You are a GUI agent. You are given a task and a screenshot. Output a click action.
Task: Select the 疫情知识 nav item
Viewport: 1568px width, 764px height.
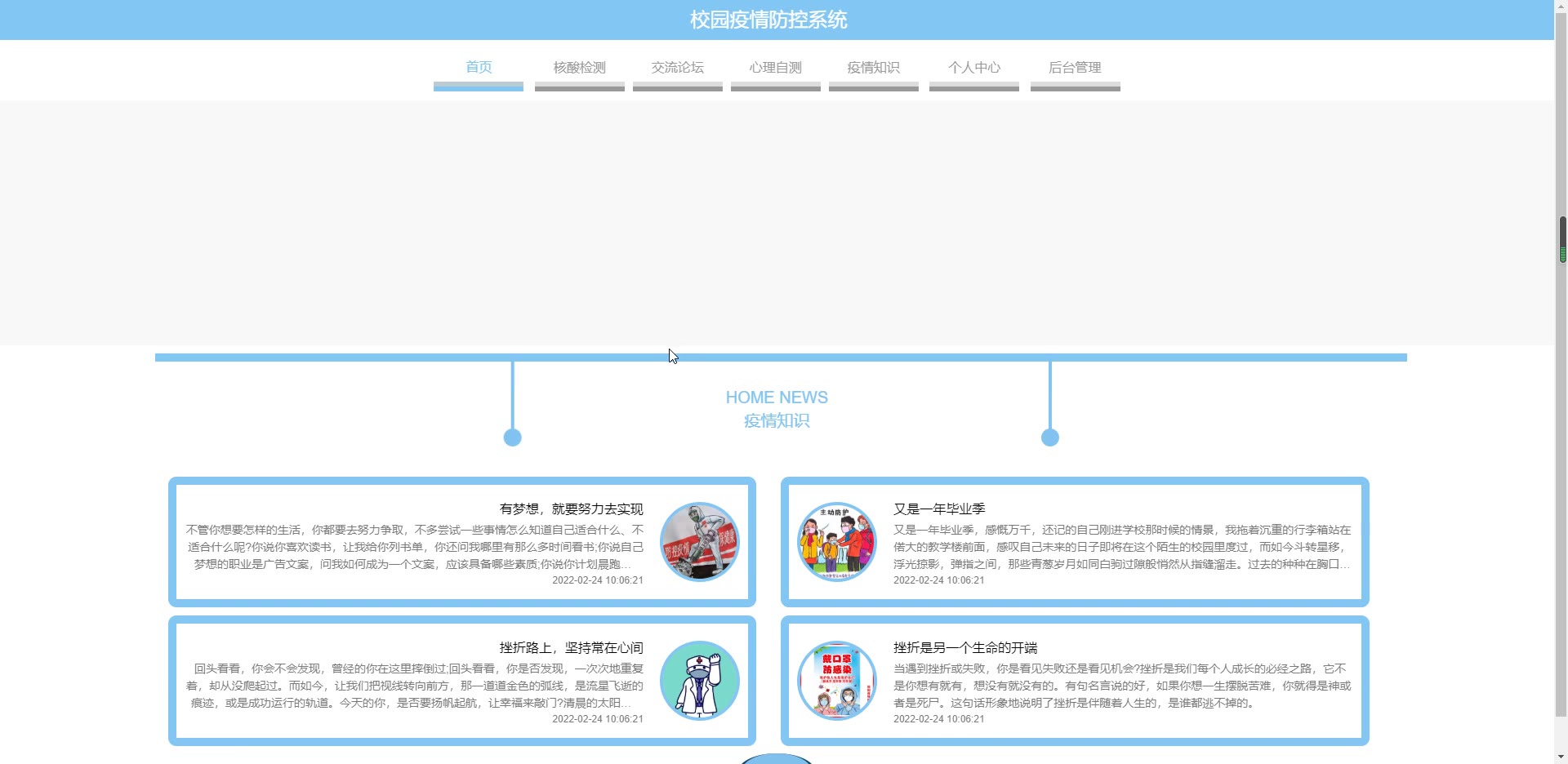[874, 68]
